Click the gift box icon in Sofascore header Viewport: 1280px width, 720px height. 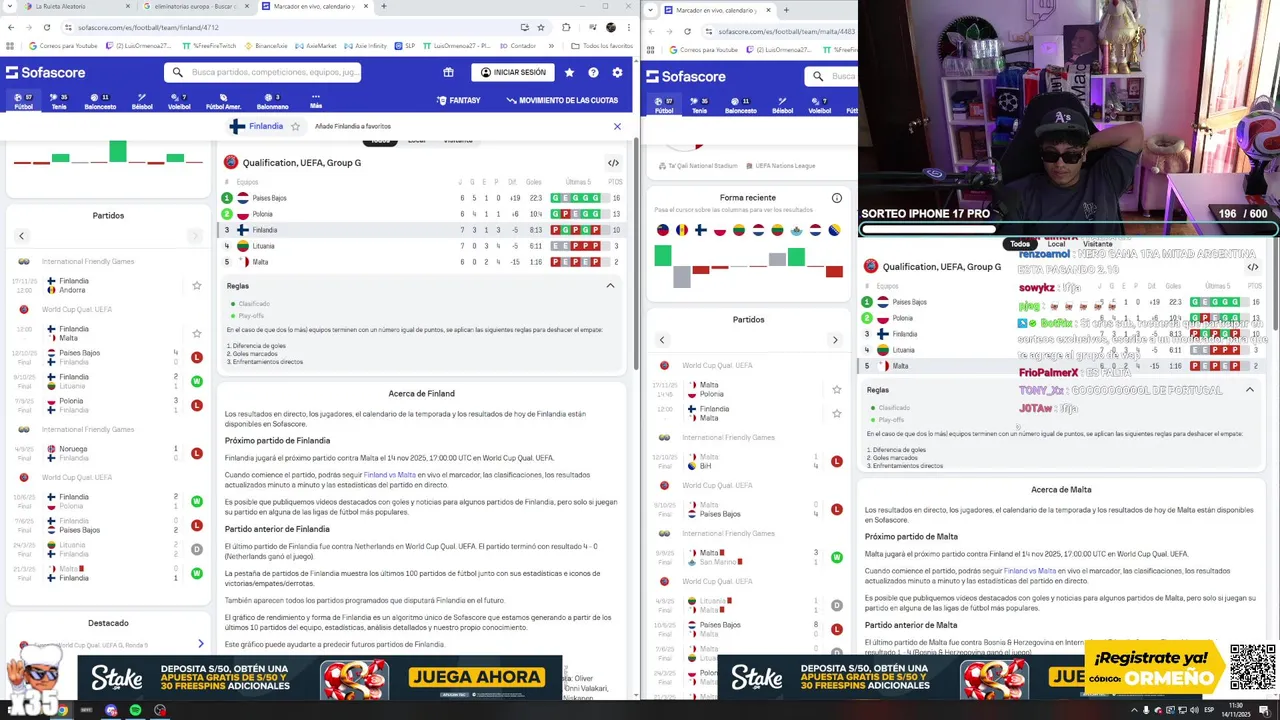click(x=448, y=72)
